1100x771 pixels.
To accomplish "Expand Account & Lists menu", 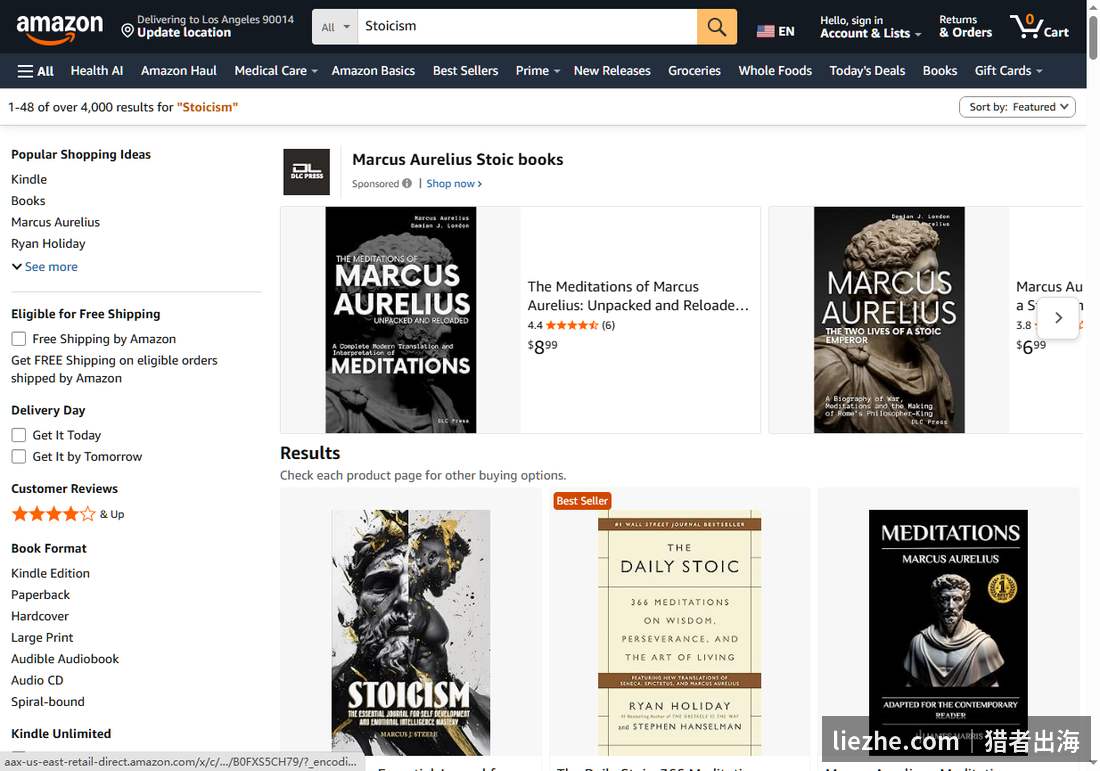I will click(x=870, y=27).
